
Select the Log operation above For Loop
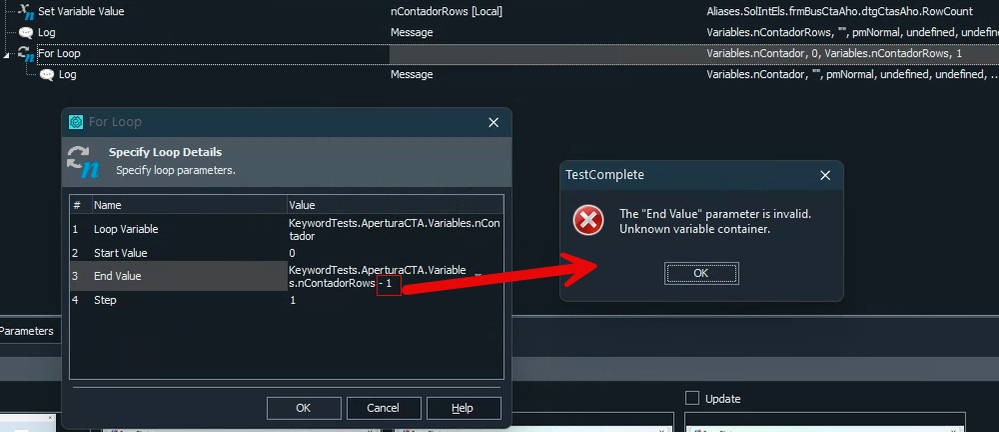click(x=500, y=32)
